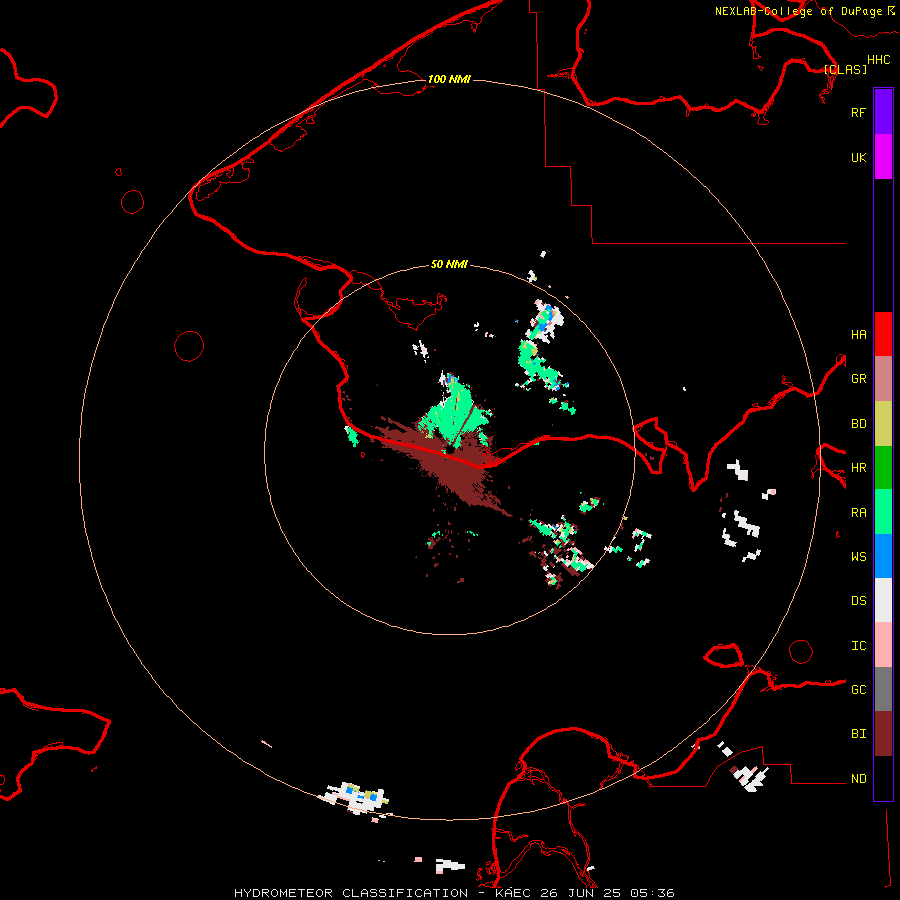Click the green rain echo north of radar
Image resolution: width=900 pixels, height=900 pixels.
tap(456, 410)
